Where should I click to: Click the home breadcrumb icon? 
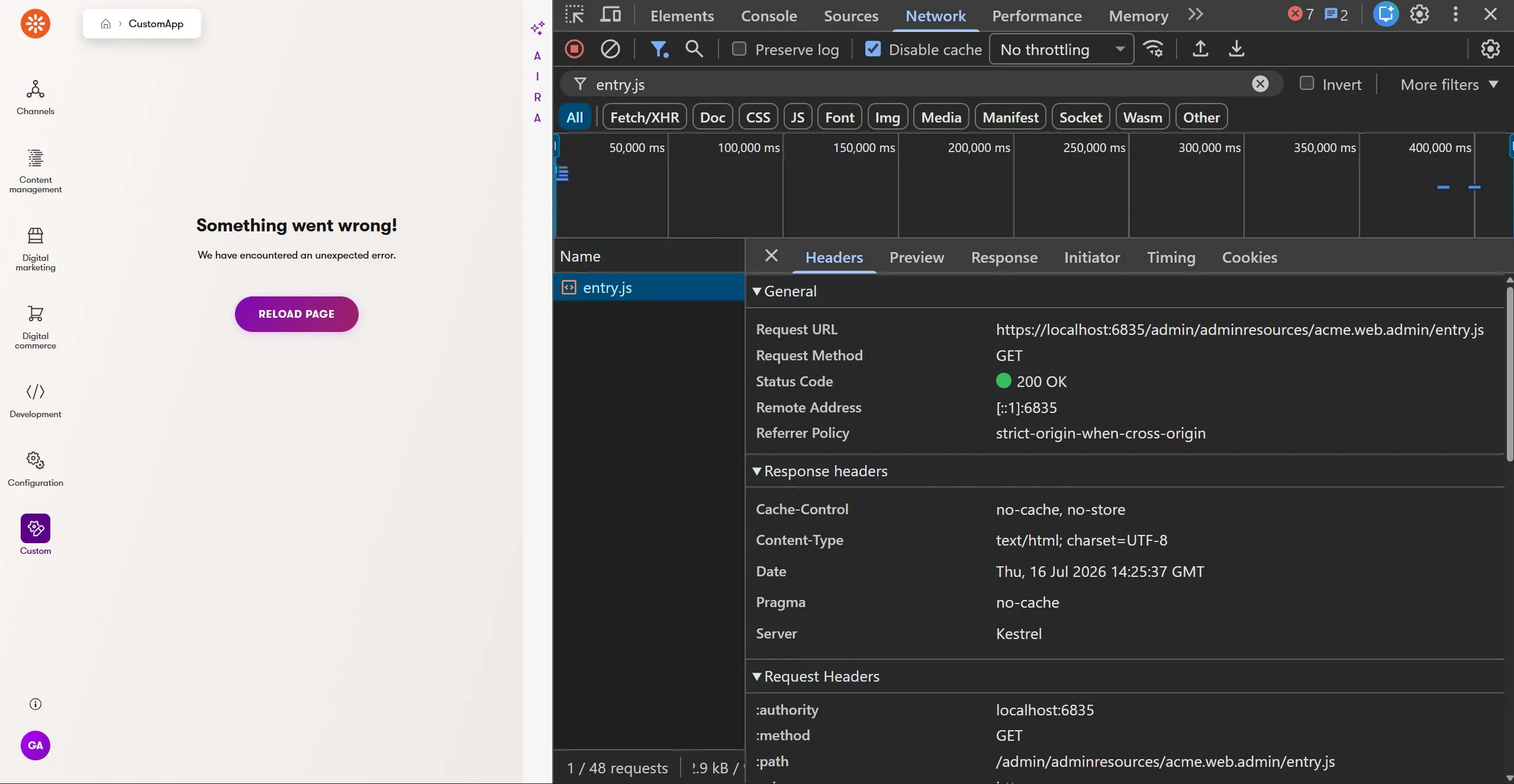pos(106,24)
